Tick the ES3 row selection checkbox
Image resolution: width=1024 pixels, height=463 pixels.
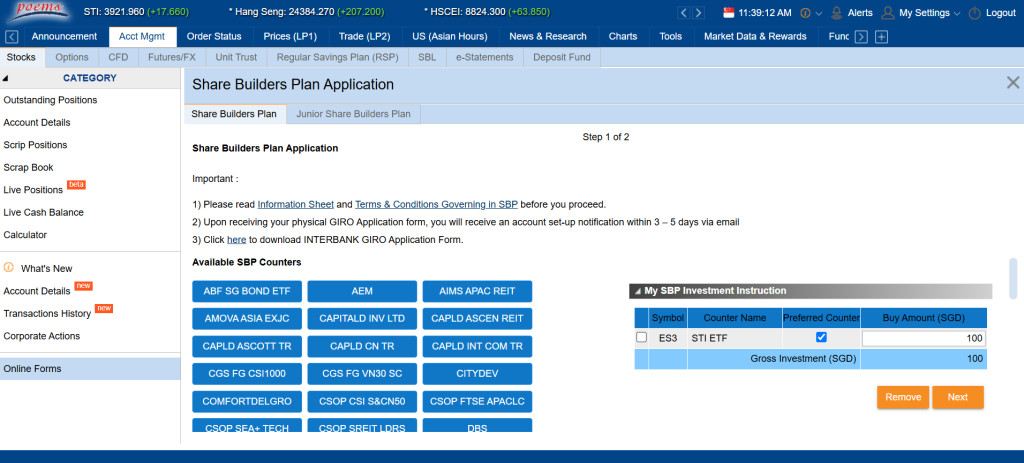point(641,337)
